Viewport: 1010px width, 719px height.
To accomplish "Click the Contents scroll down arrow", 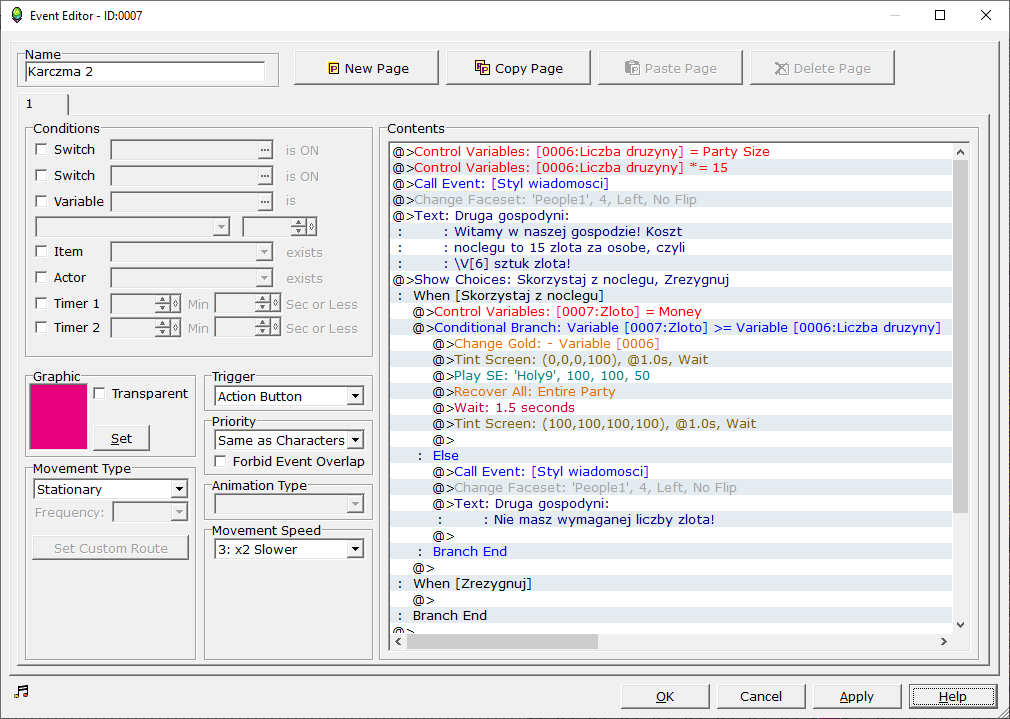I will point(960,625).
